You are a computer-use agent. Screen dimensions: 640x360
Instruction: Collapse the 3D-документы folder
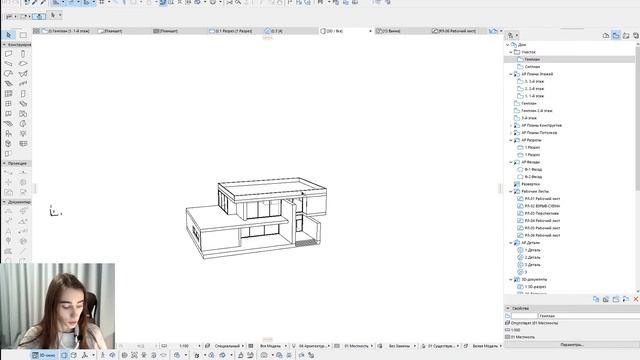[511, 280]
